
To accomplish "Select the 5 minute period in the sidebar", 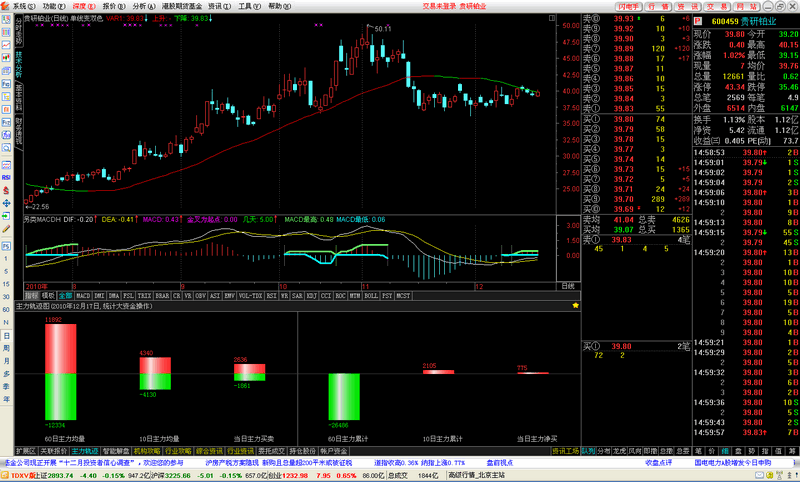I will click(6, 271).
